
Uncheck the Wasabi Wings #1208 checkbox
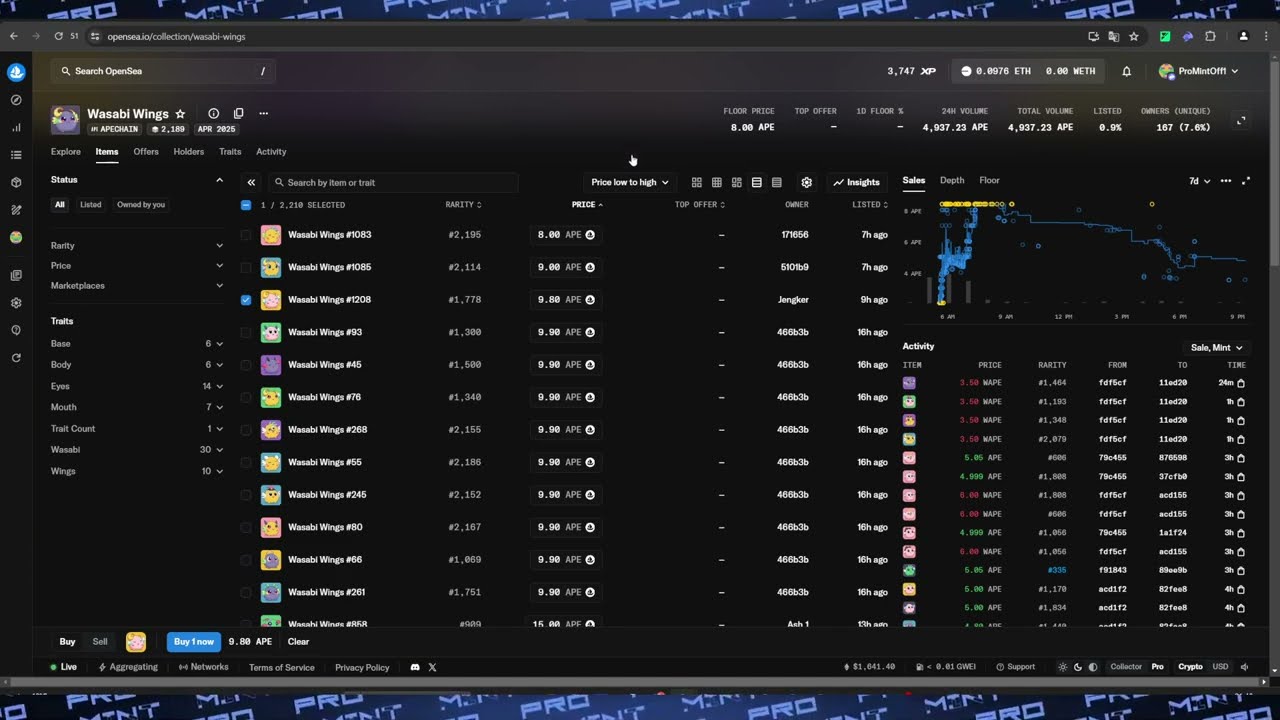[246, 300]
